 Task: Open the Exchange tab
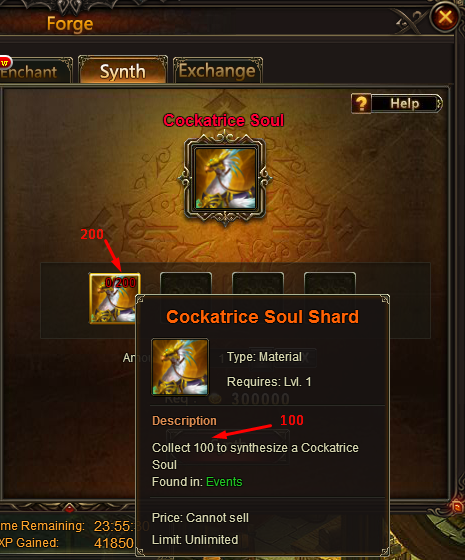218,70
